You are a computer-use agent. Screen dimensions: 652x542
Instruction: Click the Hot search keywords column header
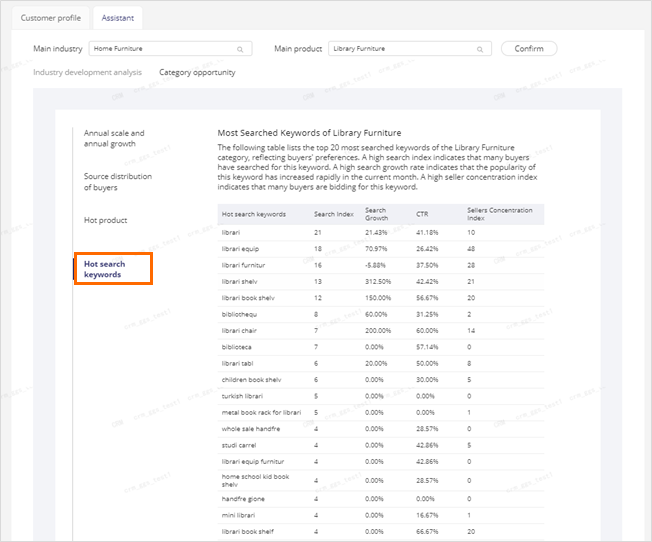click(x=254, y=214)
